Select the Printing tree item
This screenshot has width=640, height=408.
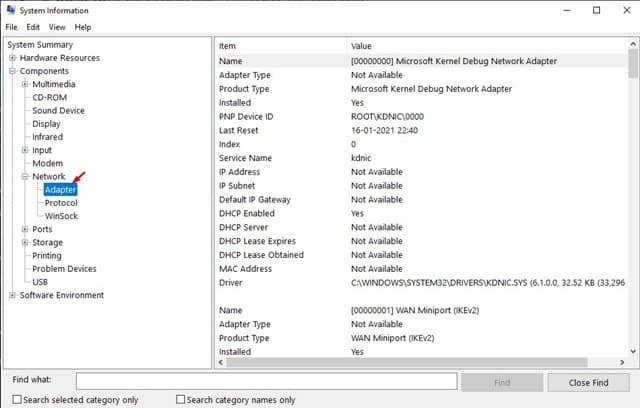coord(47,256)
